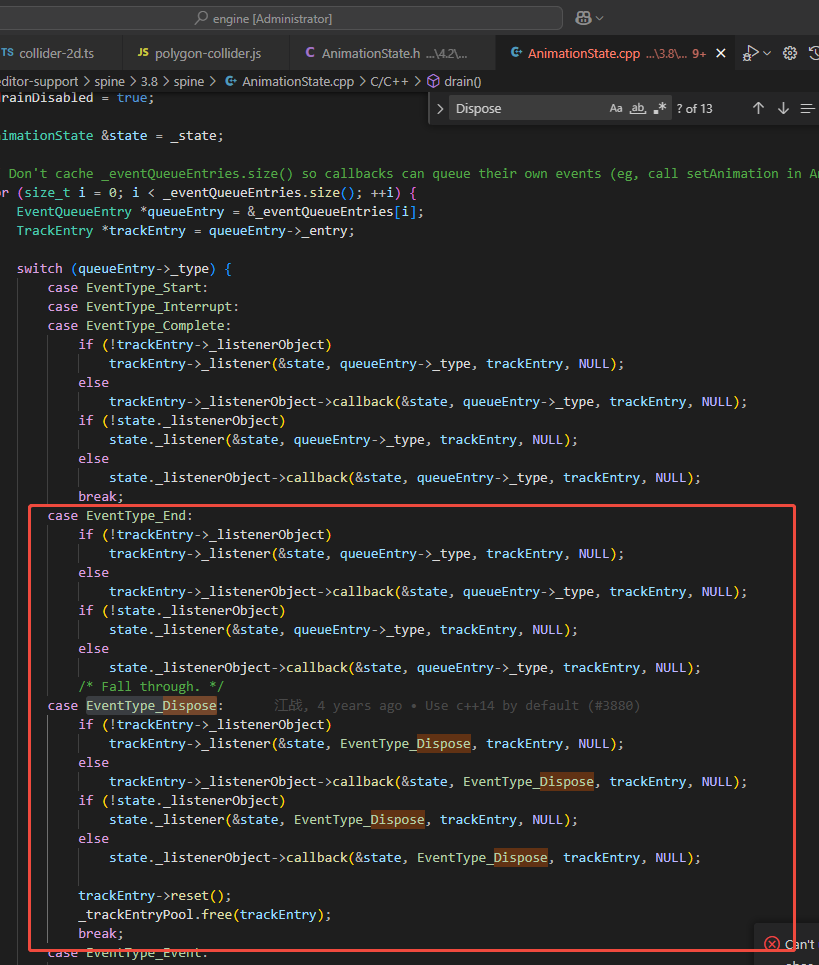Image resolution: width=819 pixels, height=965 pixels.
Task: Click 'case EventType_Start:' line
Action: click(127, 288)
